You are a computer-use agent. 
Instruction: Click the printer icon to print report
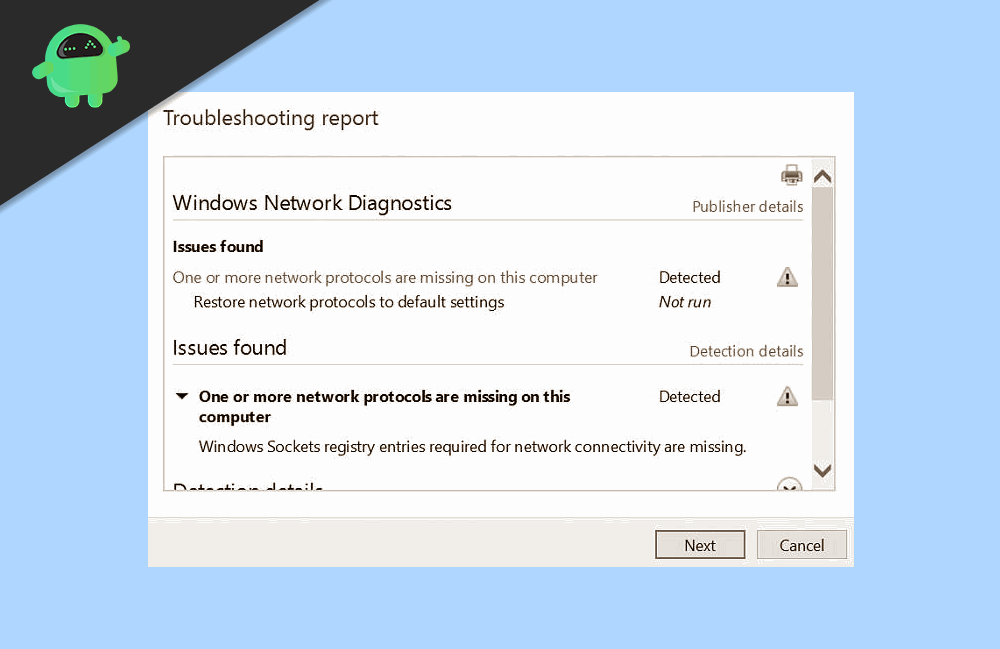tap(791, 175)
